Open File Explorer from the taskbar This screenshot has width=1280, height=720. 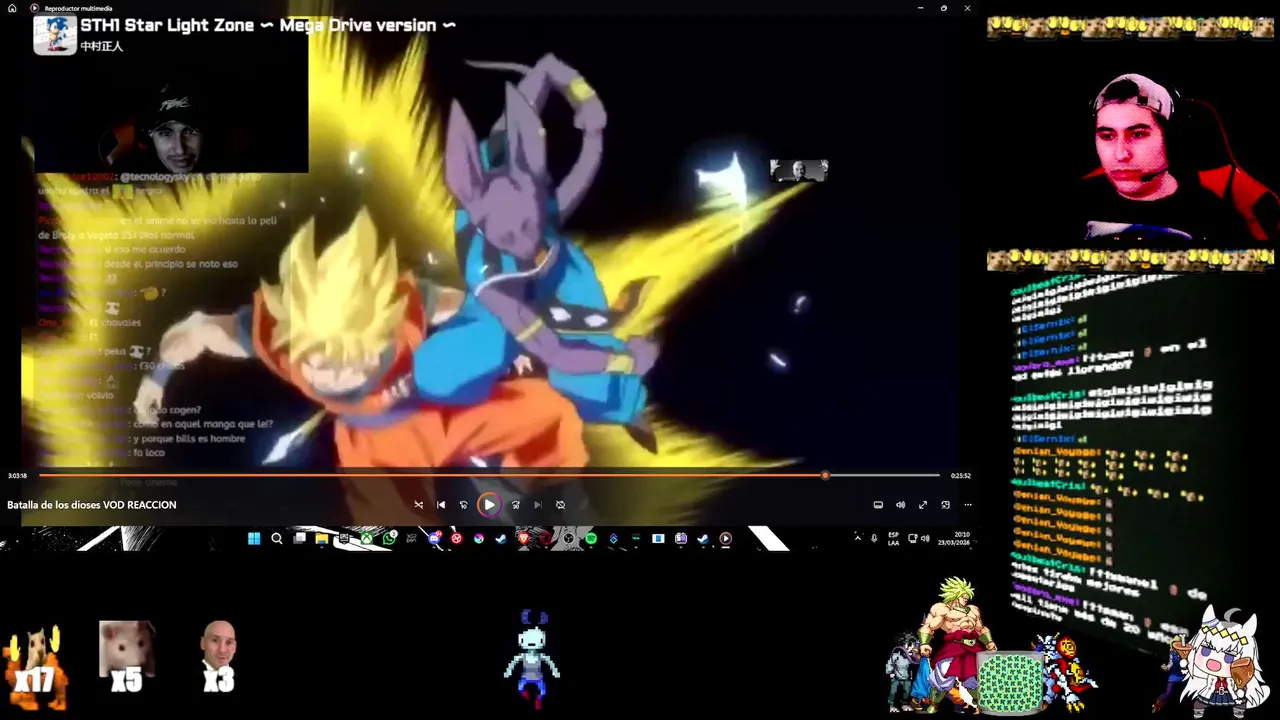pos(321,539)
